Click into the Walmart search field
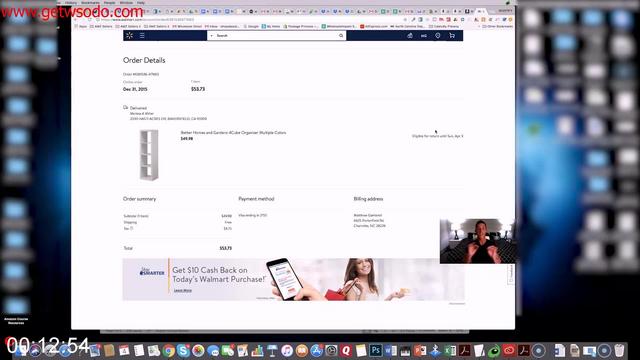 277,36
